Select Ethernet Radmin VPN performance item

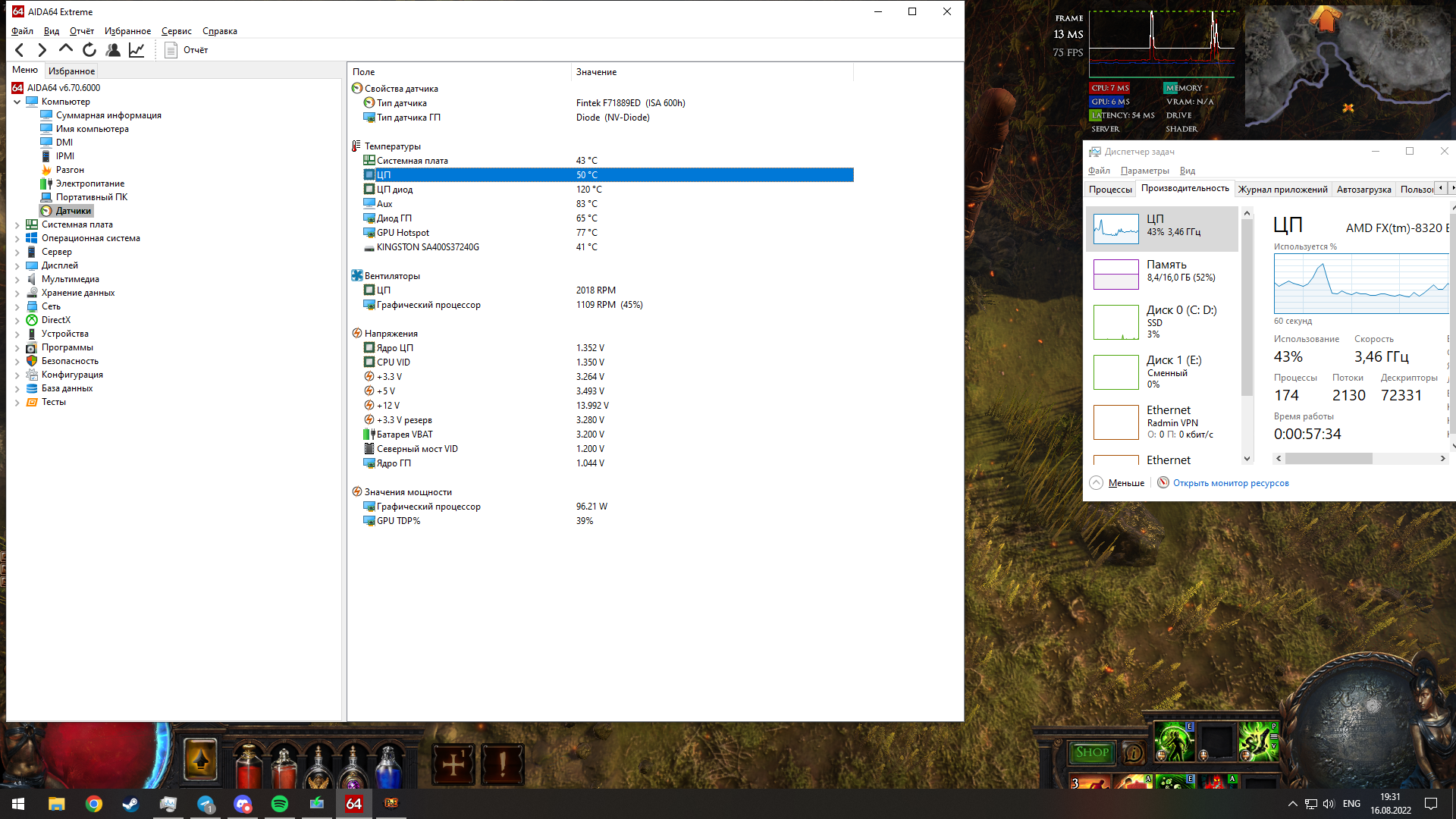[x=1163, y=422]
